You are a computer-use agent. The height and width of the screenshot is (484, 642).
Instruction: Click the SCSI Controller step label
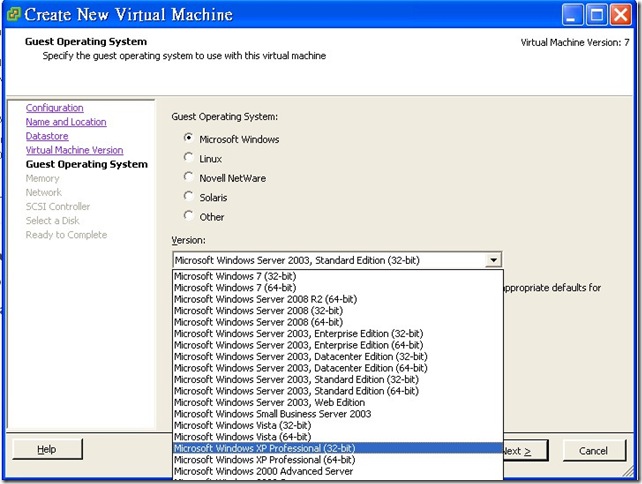click(x=58, y=206)
